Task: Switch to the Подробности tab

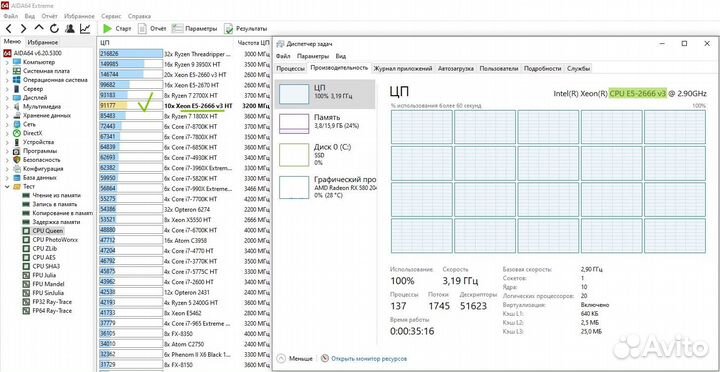Action: (x=542, y=68)
